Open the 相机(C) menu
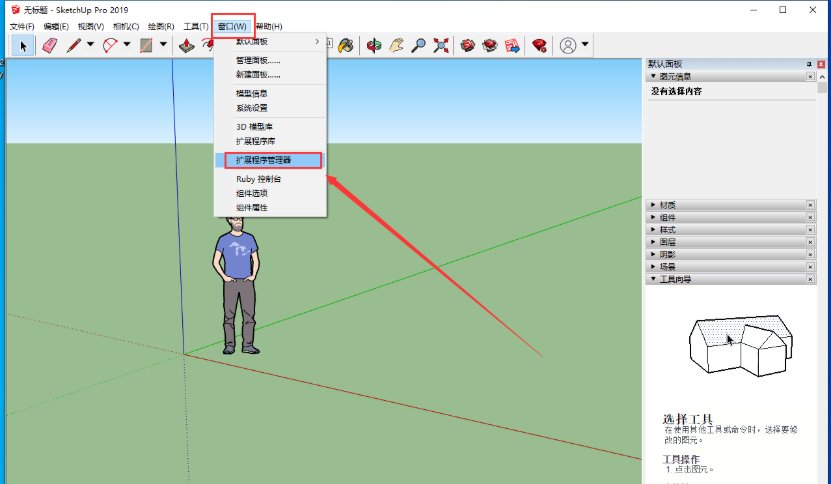 click(x=126, y=27)
